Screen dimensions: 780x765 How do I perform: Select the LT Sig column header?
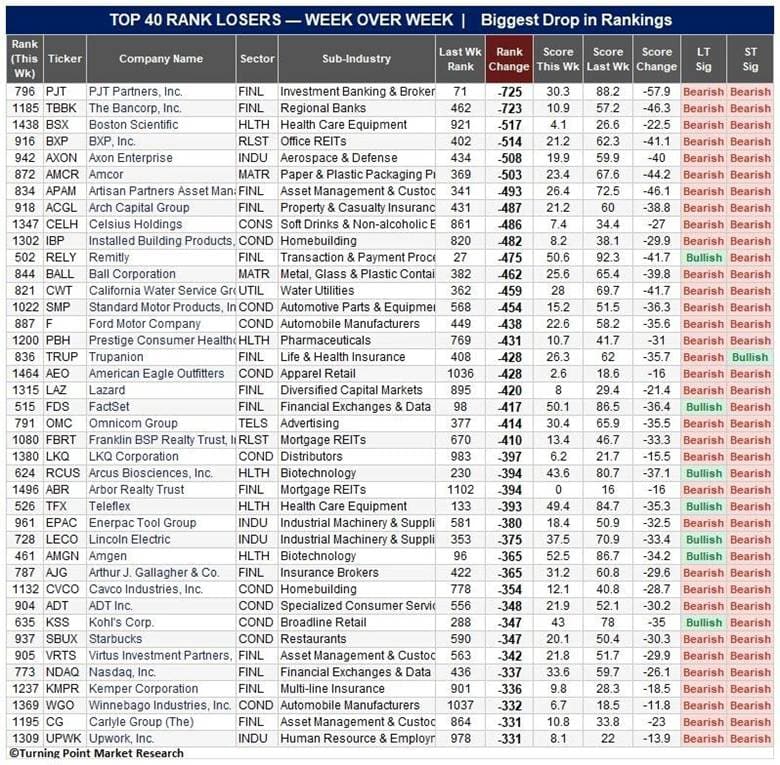point(703,59)
